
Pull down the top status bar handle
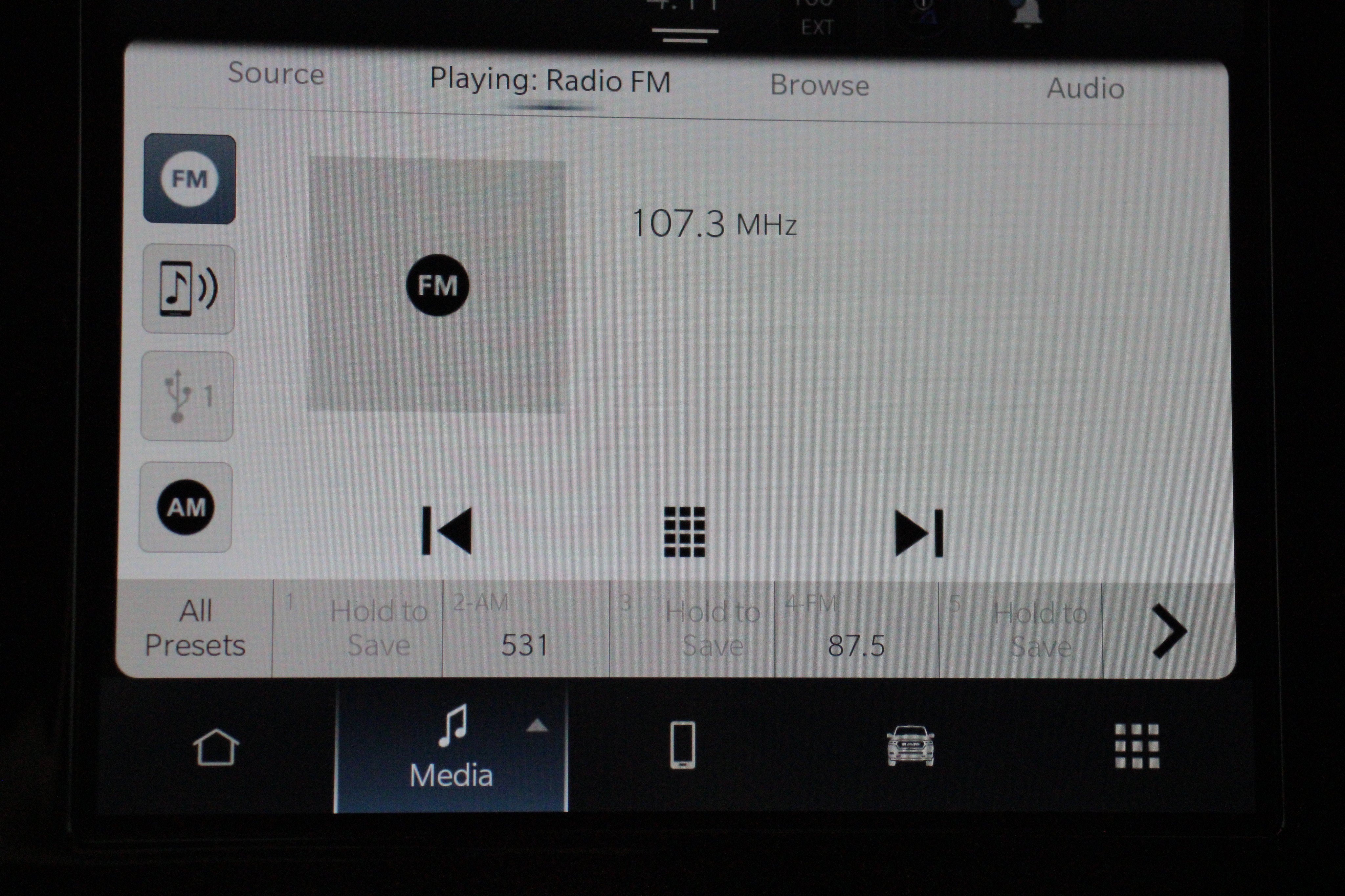[685, 35]
